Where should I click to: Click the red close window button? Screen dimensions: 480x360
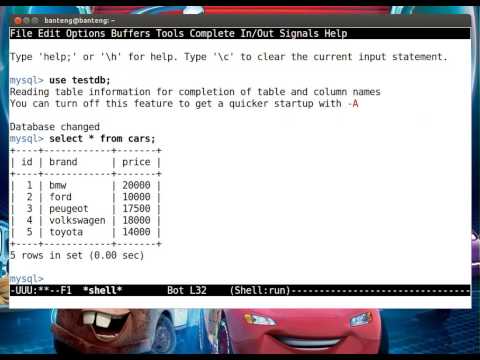pyautogui.click(x=18, y=20)
